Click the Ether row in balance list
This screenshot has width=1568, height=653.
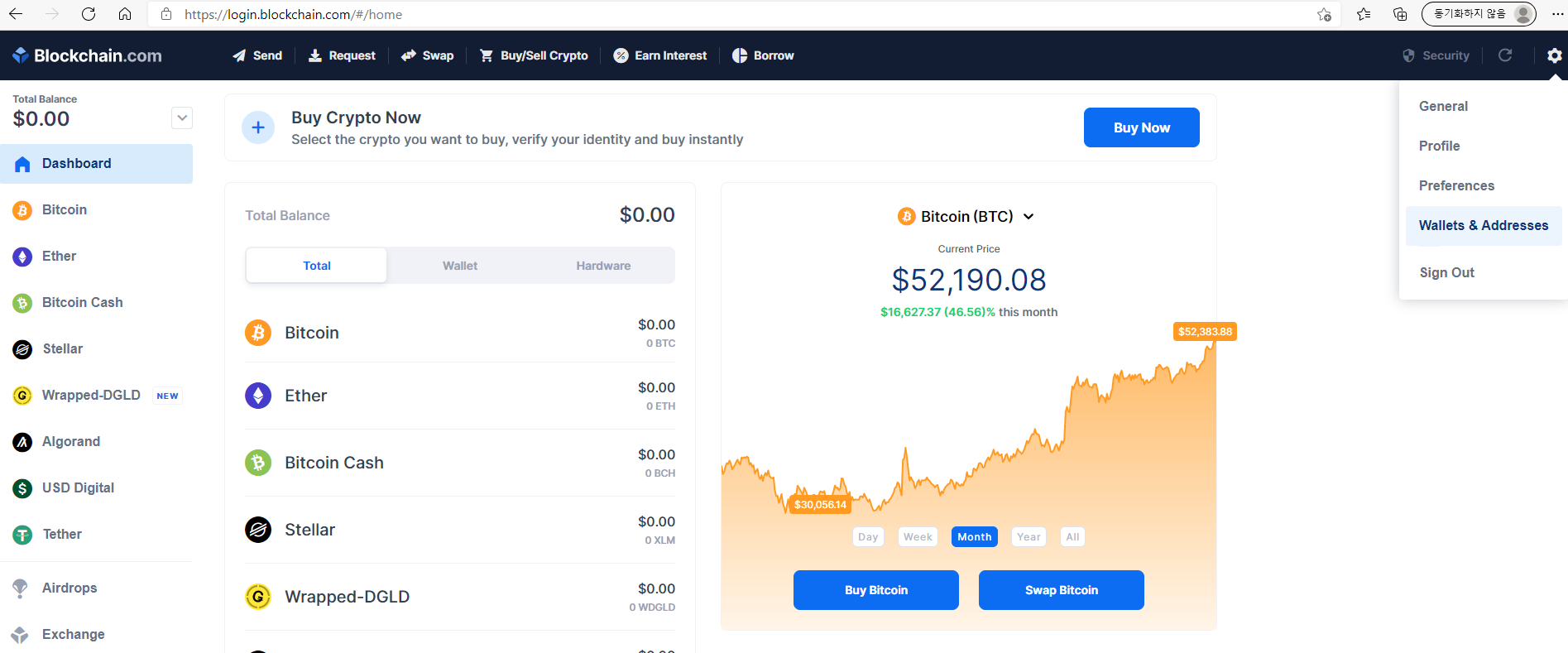click(x=460, y=396)
